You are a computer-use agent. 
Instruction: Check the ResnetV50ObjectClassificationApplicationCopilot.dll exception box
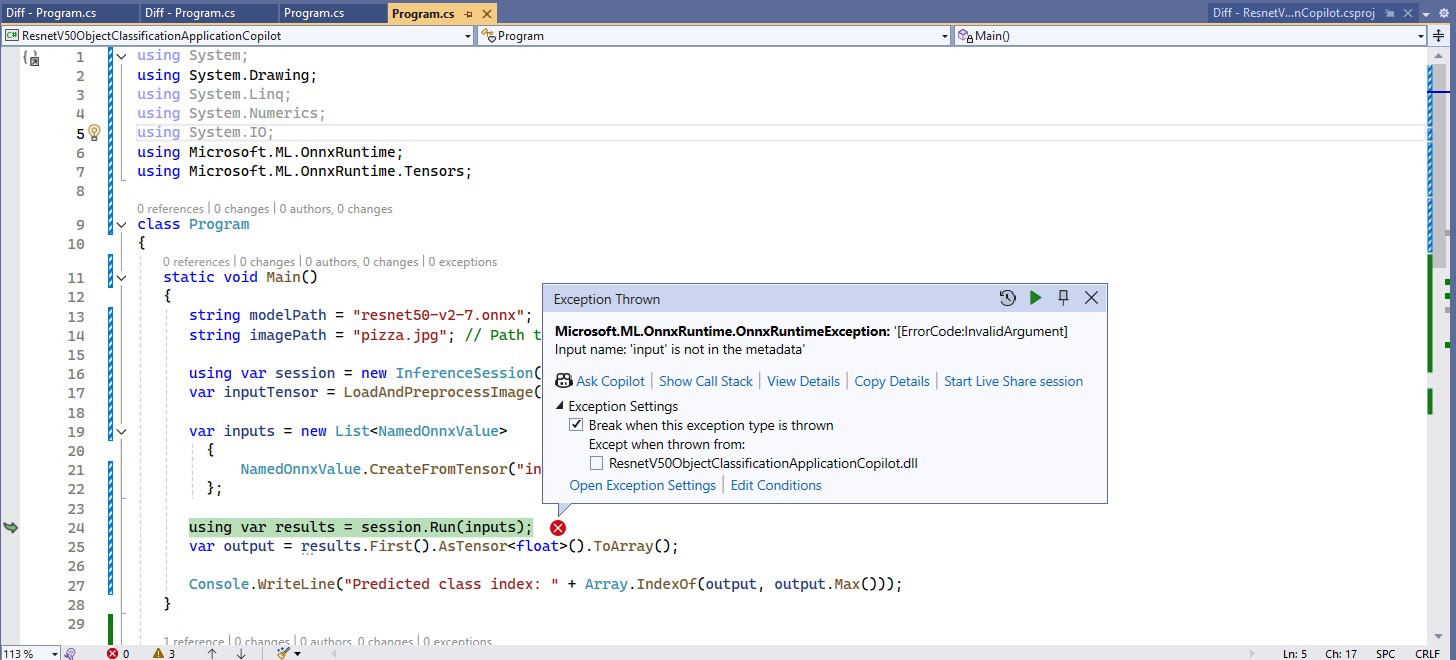click(596, 463)
